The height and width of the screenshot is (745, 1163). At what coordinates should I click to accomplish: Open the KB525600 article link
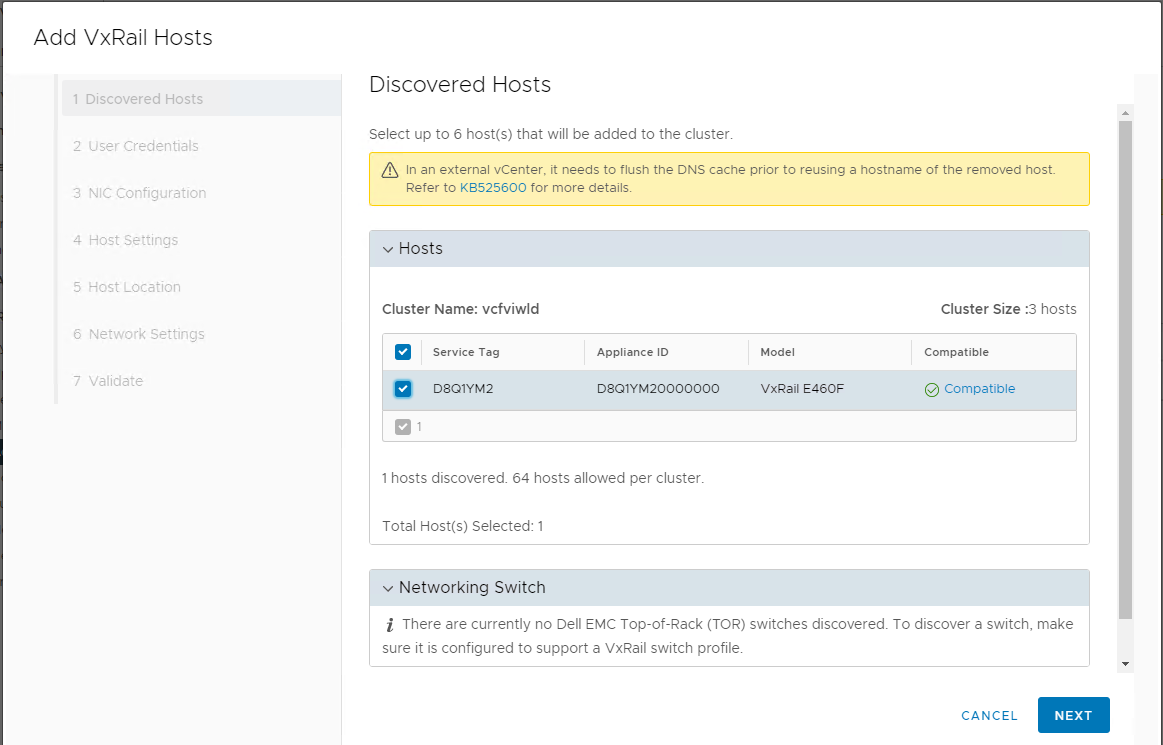pos(493,188)
